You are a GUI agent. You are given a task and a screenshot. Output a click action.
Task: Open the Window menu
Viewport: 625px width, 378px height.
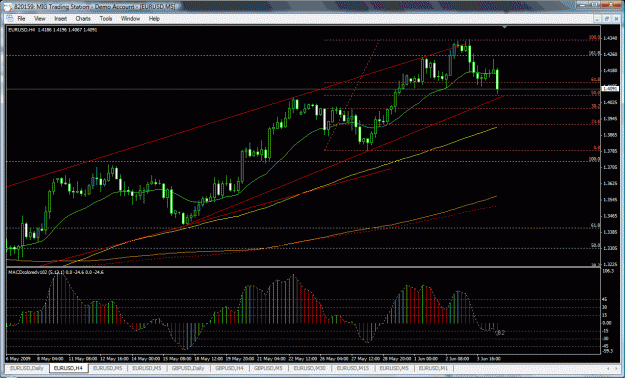tap(130, 19)
